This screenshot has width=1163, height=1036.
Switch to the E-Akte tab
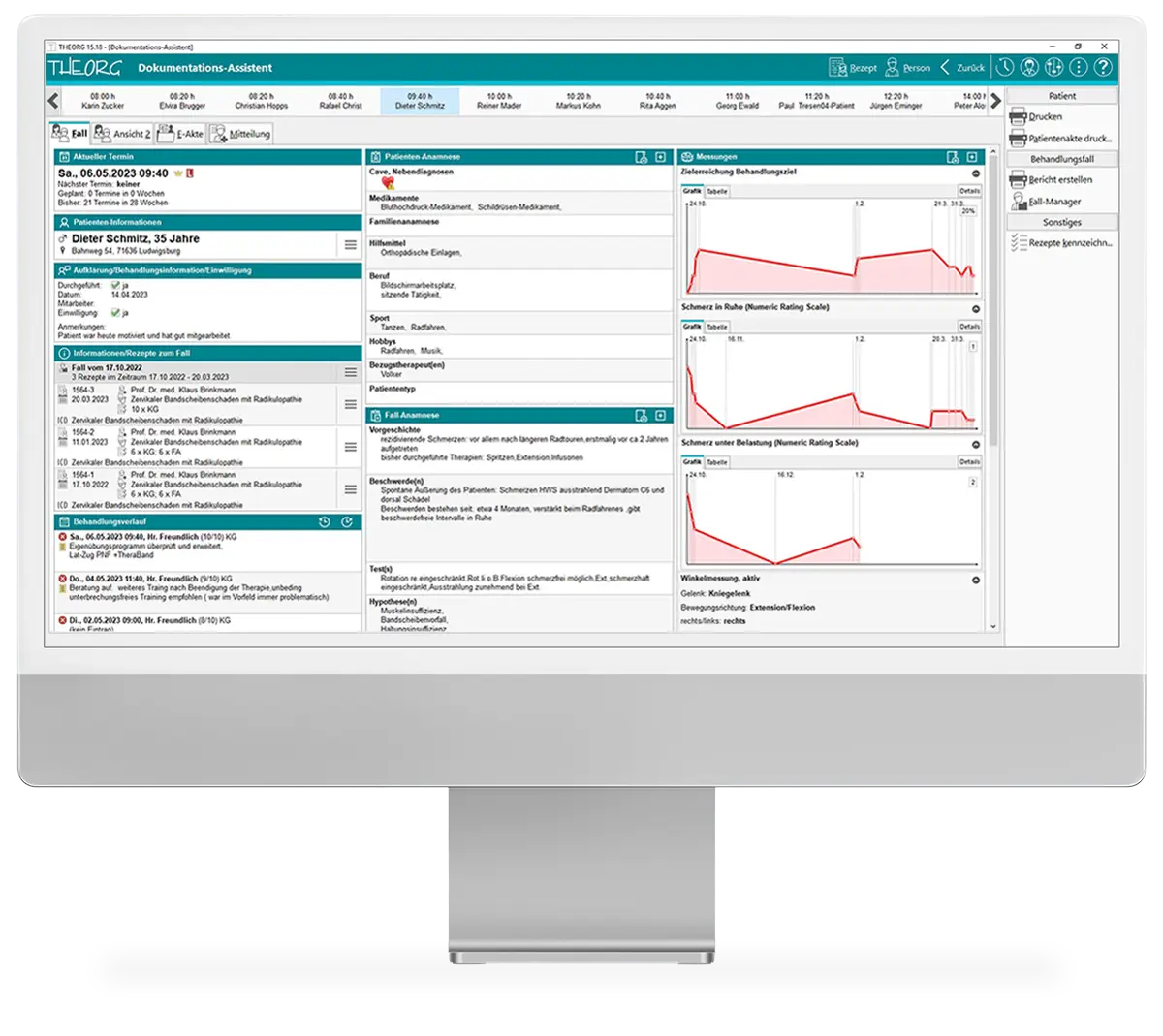[180, 134]
